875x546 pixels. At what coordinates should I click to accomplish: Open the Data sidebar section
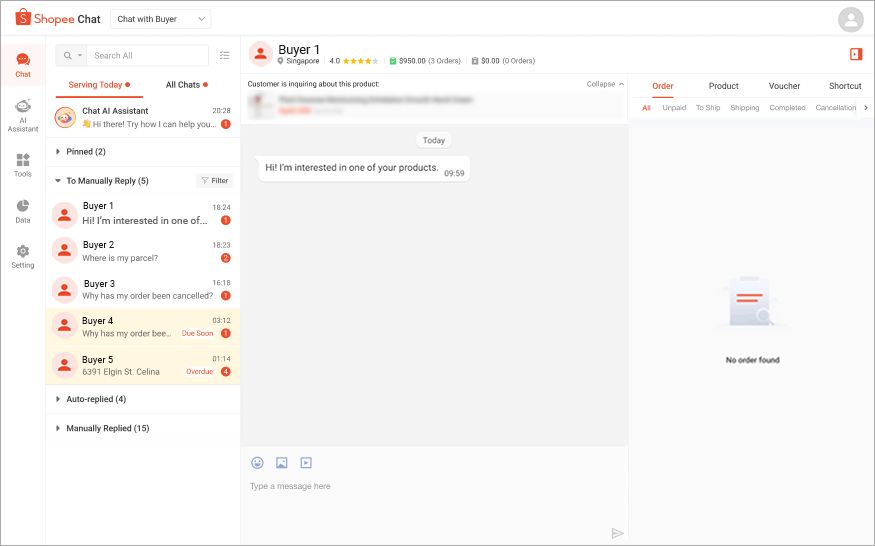coord(23,211)
